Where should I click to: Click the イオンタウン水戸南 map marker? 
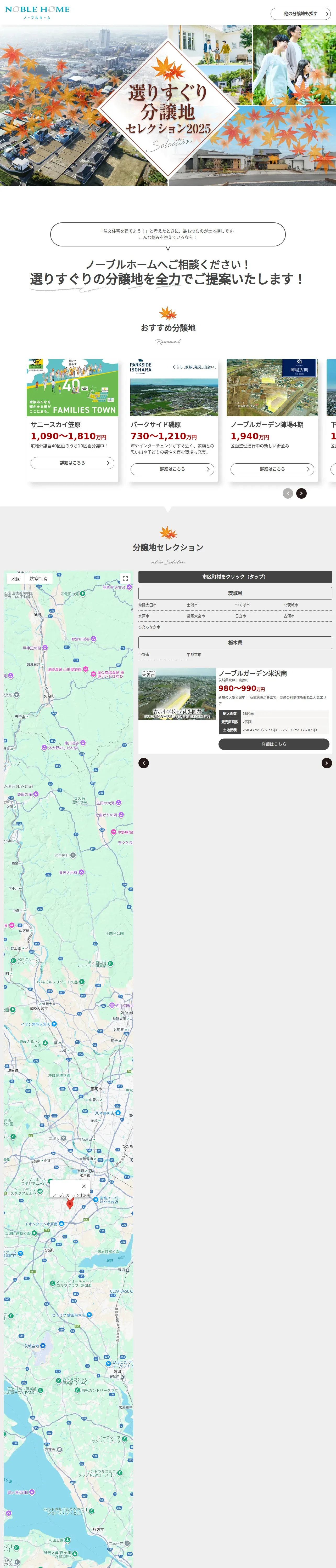(x=61, y=1224)
